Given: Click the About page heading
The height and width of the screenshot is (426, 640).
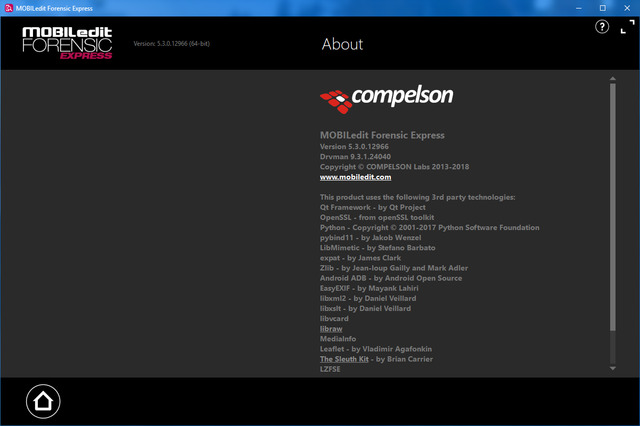Looking at the screenshot, I should click(x=342, y=44).
